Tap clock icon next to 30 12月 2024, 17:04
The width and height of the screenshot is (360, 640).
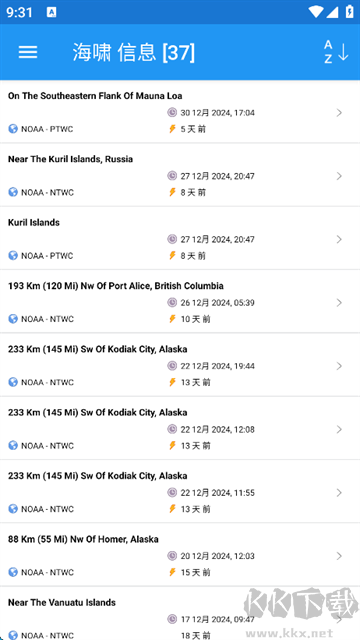click(172, 112)
